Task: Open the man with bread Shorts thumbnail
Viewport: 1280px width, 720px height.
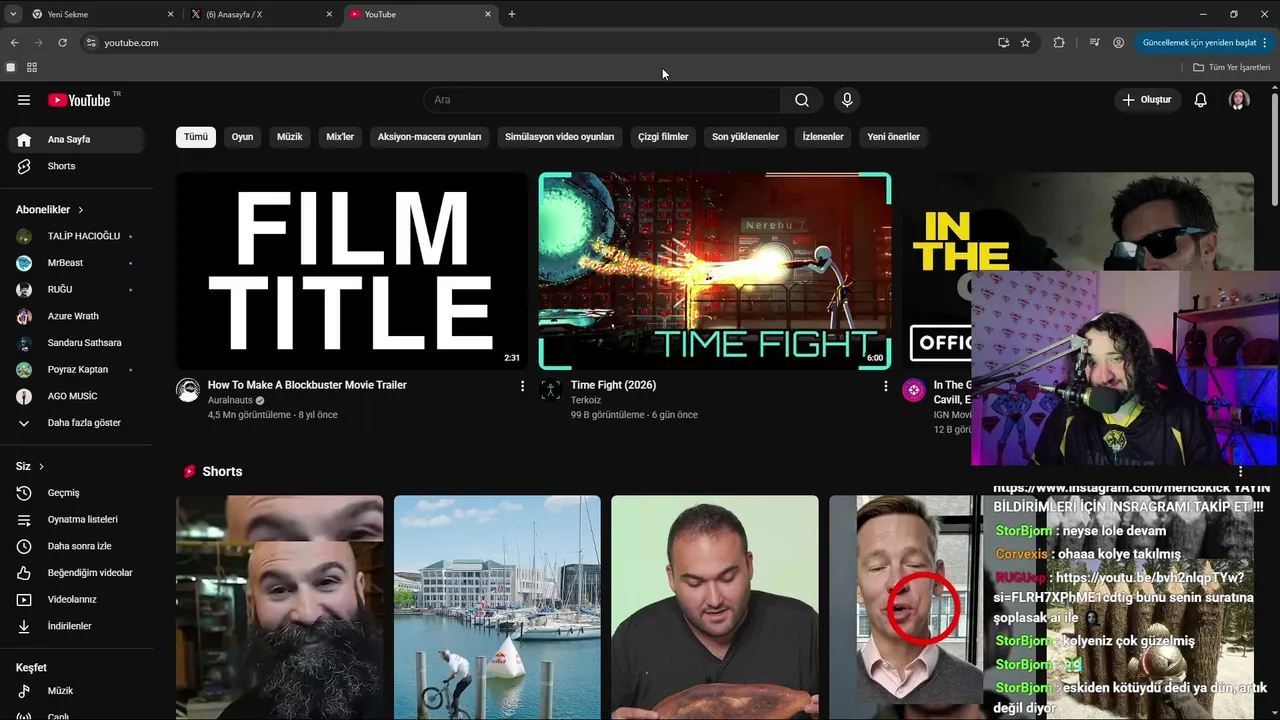Action: pos(715,608)
